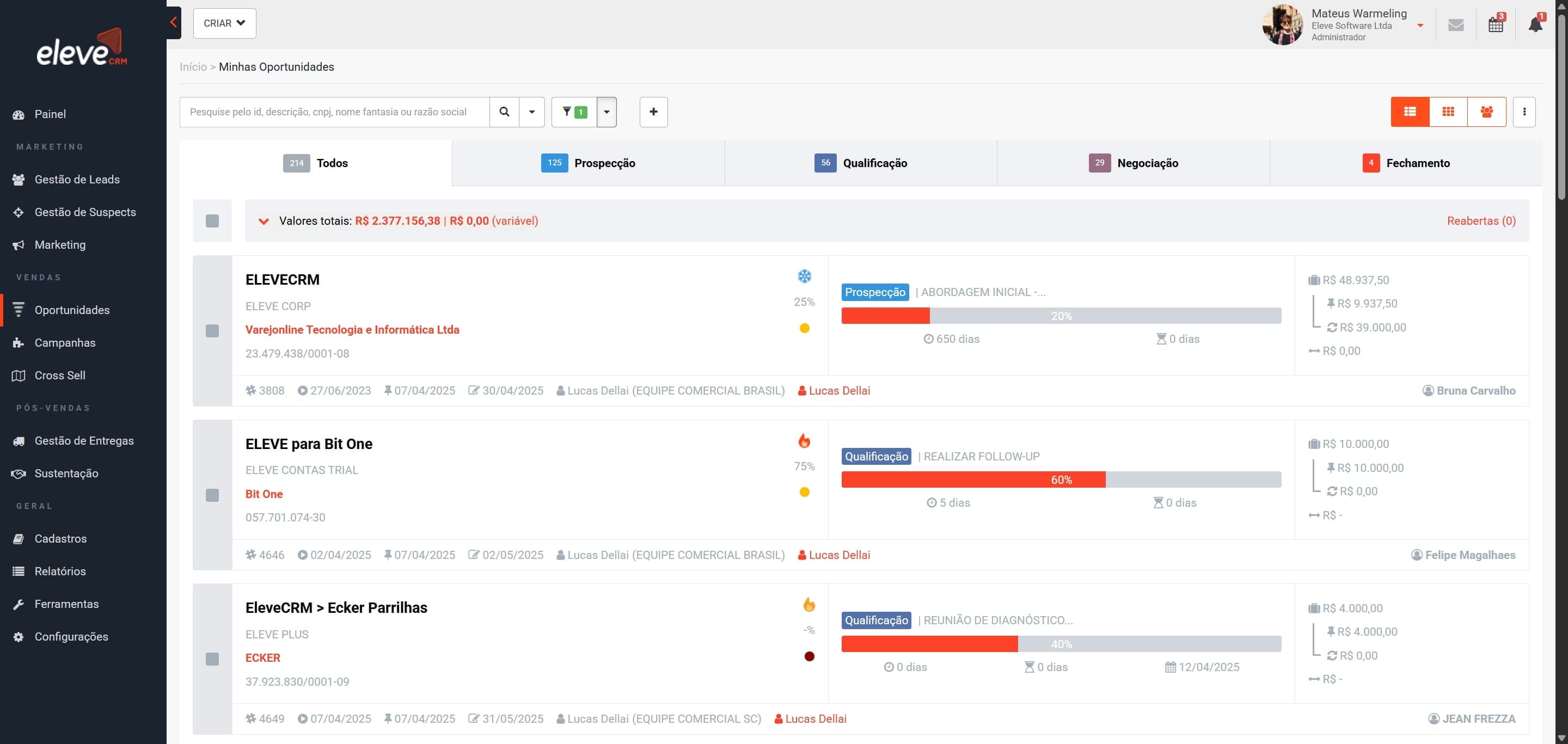This screenshot has width=1568, height=744.
Task: Collapse the Valores totais chevron
Action: (x=264, y=222)
